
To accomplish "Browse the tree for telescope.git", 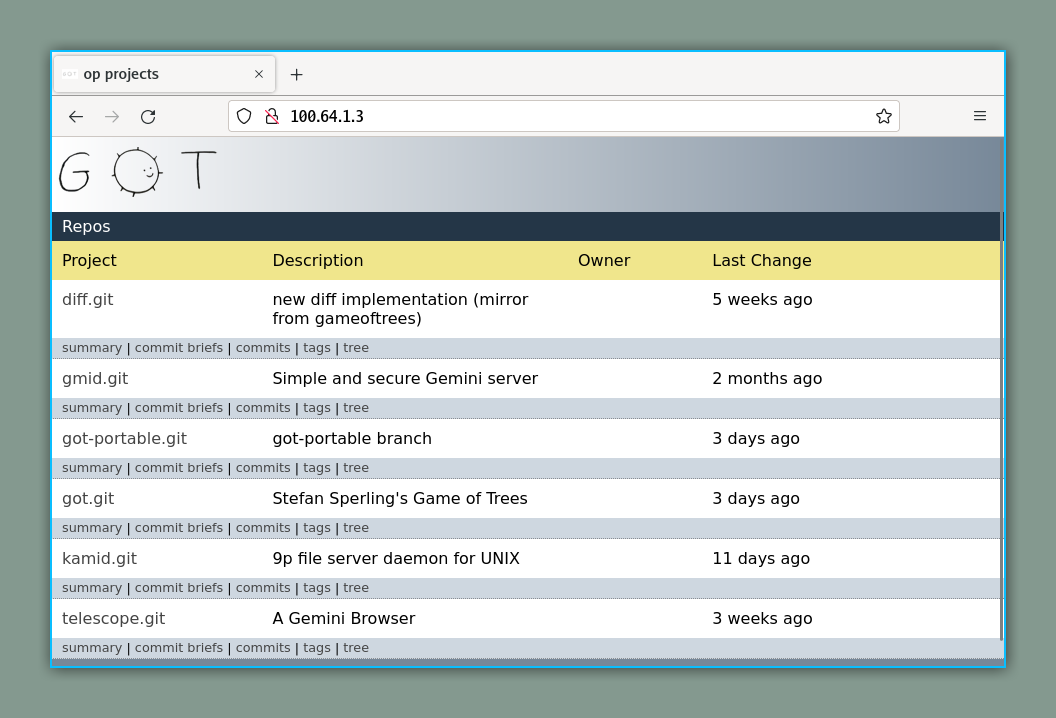I will 356,648.
